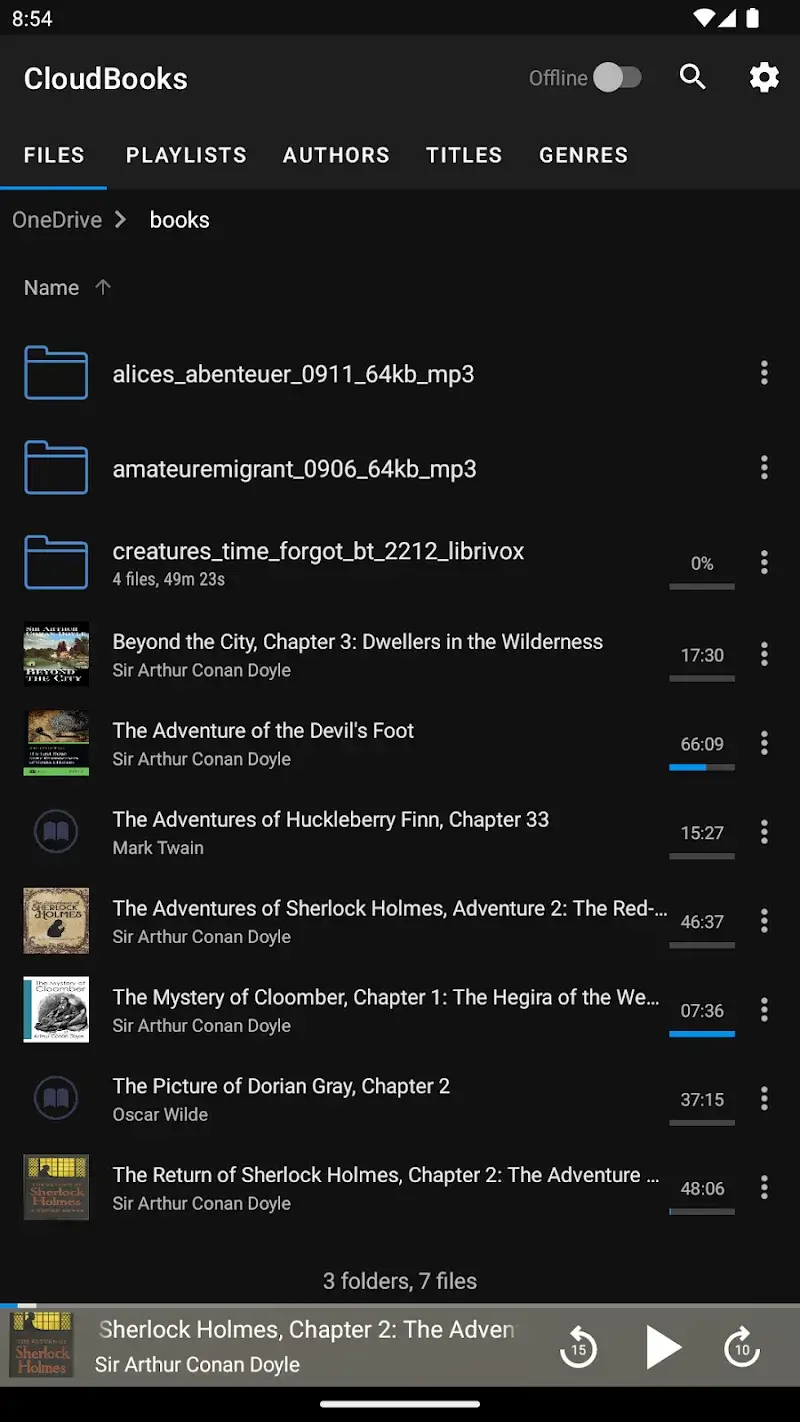This screenshot has height=1422, width=800.
Task: Open the AUTHORS tab
Action: point(336,155)
